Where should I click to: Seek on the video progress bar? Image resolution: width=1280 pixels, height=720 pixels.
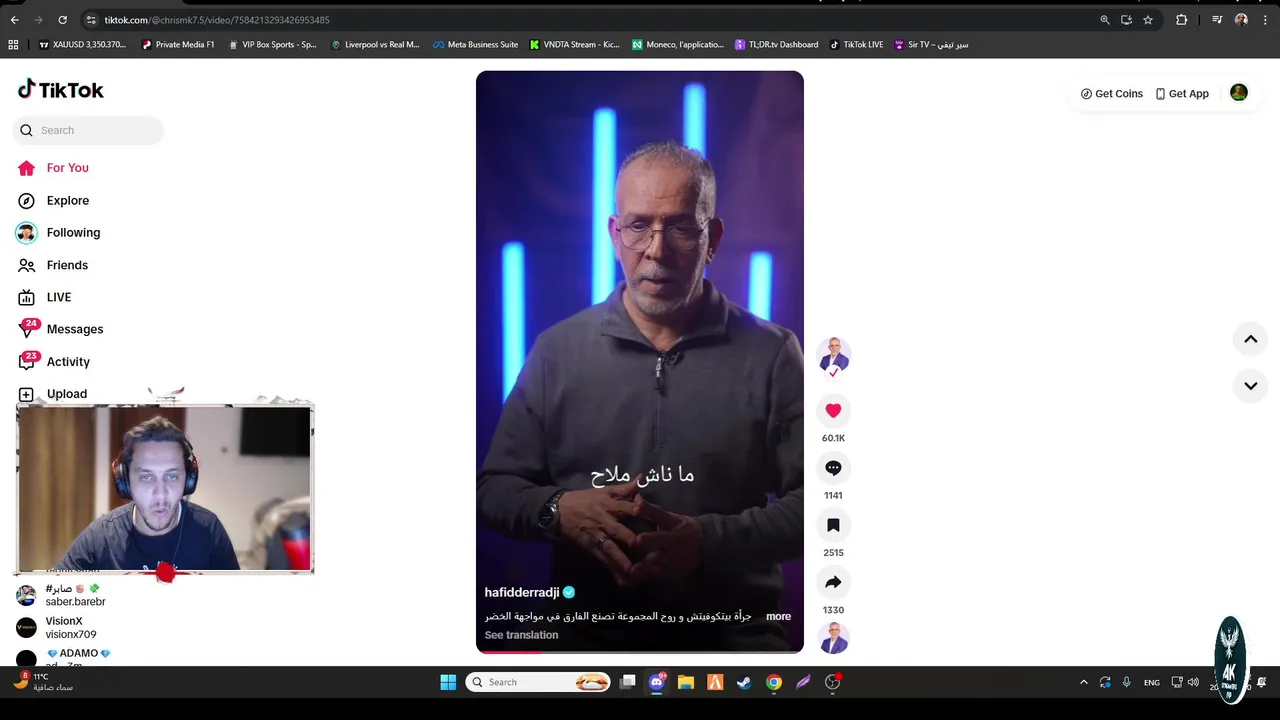point(640,651)
